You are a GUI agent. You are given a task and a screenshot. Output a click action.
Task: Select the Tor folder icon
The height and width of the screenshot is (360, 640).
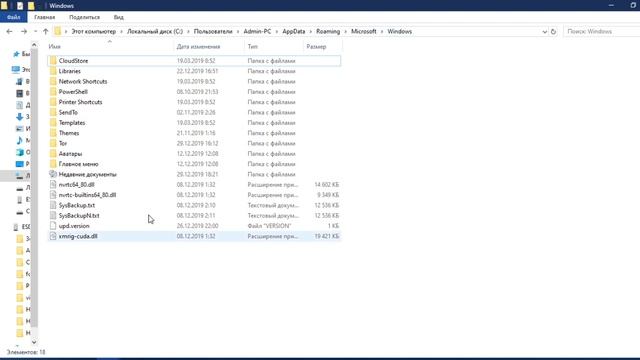tap(53, 143)
